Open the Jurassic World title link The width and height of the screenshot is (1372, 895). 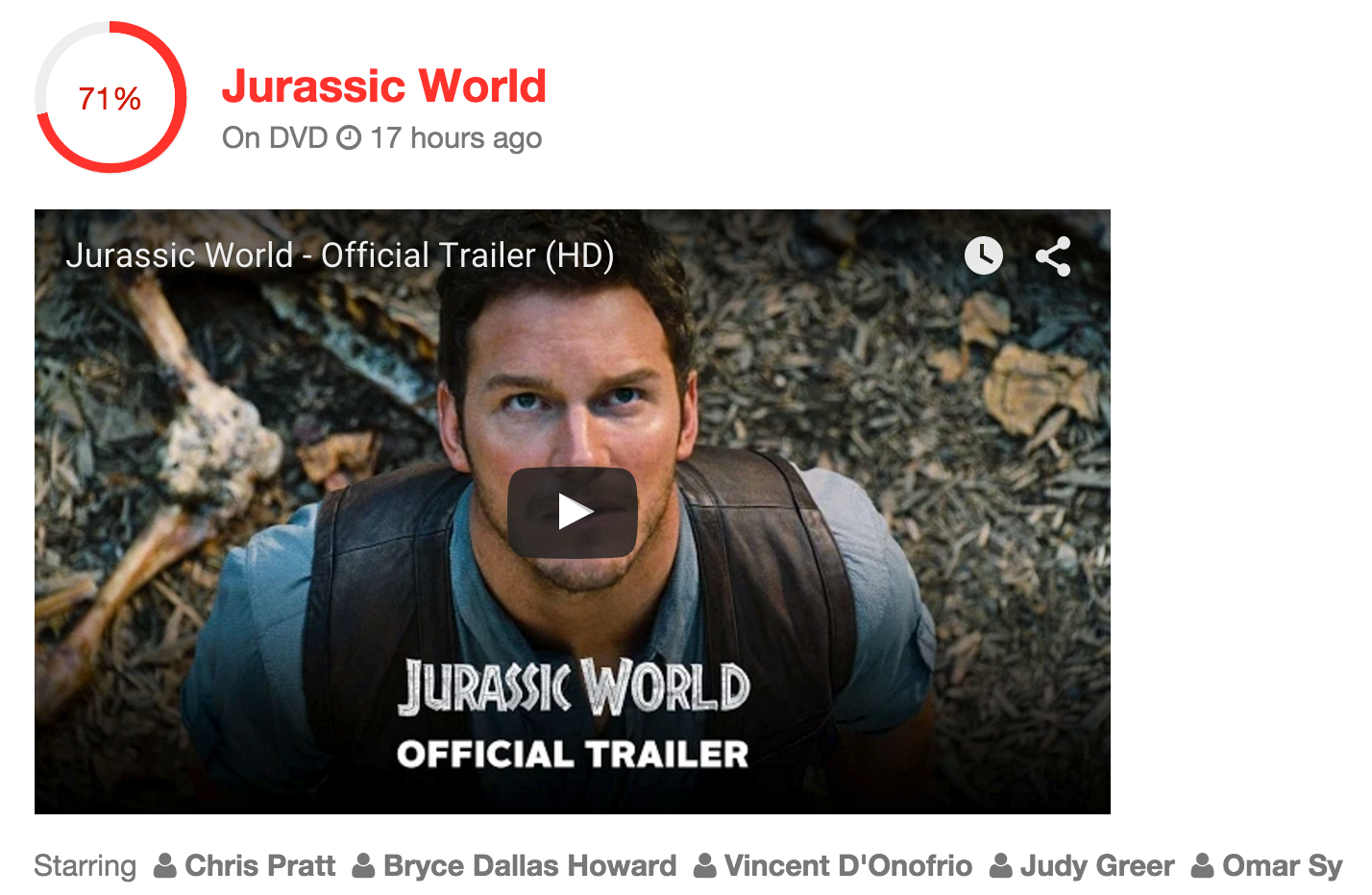pos(384,85)
